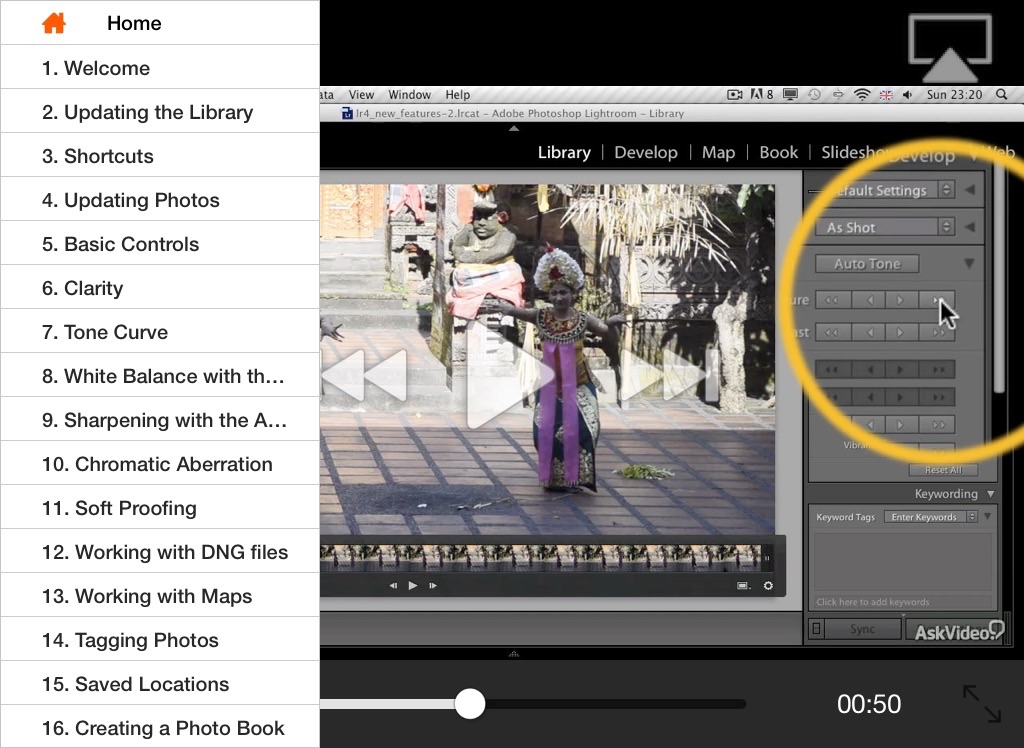Screen dimensions: 1024x748
Task: Collapse the Keywording panel triangle
Action: pyautogui.click(x=991, y=494)
